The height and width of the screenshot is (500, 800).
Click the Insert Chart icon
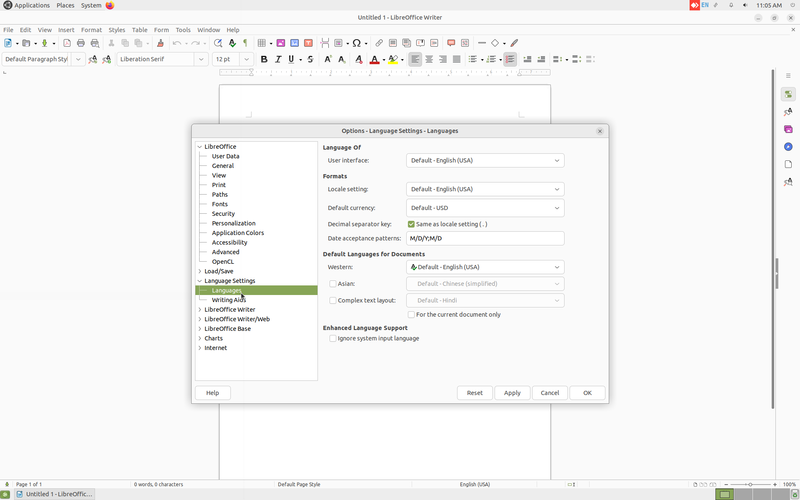(294, 43)
